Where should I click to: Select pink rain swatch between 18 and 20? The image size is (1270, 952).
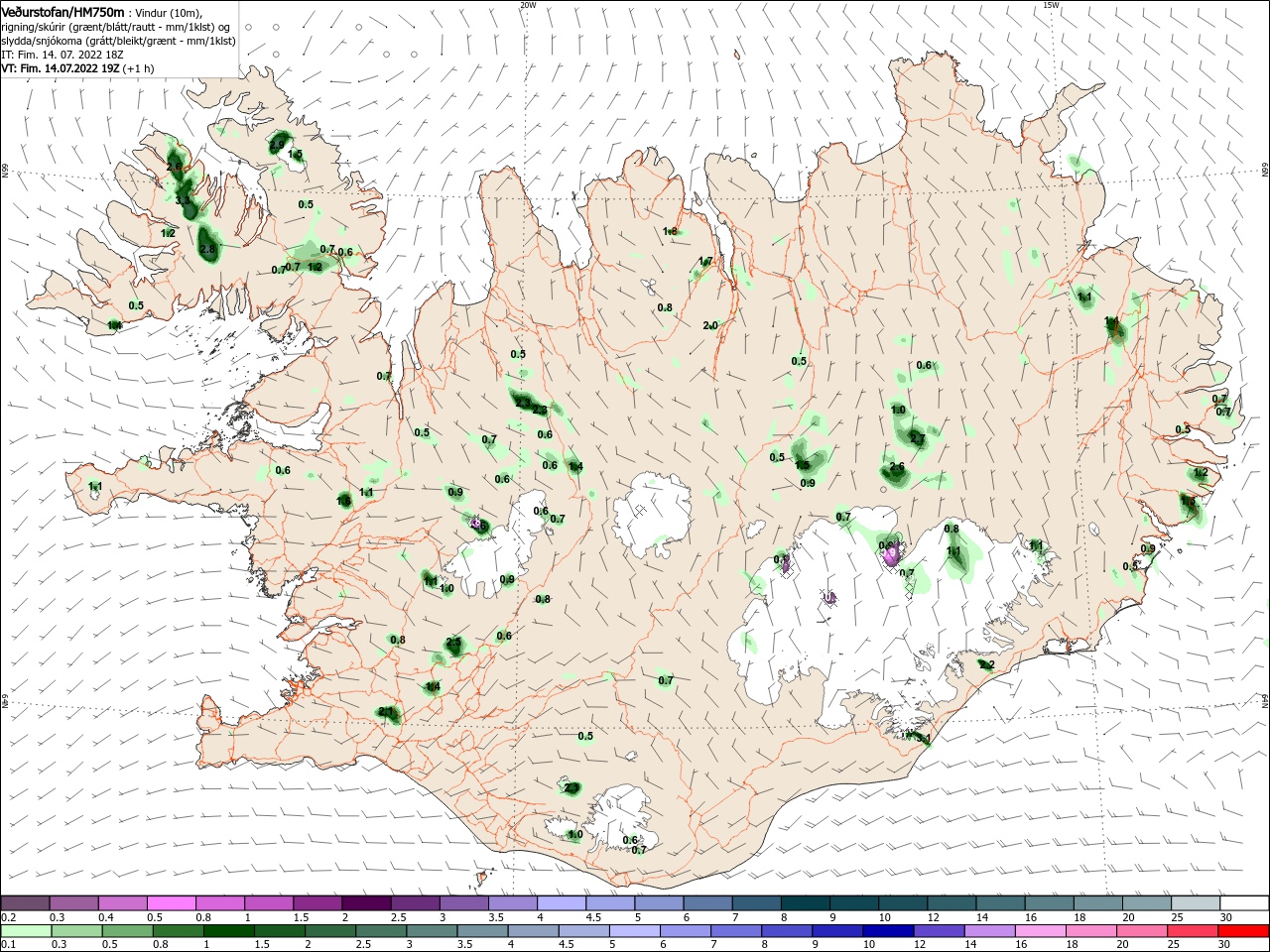(1089, 931)
